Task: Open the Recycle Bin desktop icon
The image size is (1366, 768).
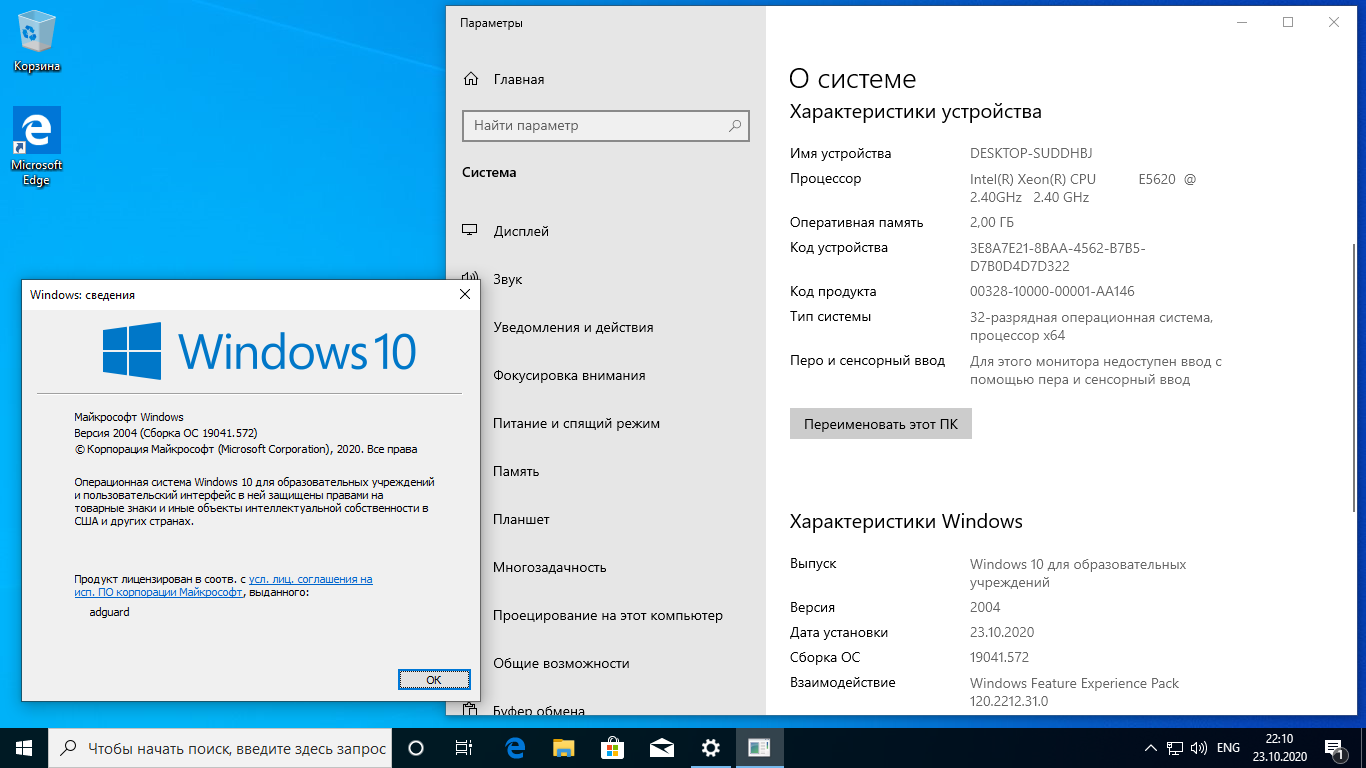Action: point(37,40)
